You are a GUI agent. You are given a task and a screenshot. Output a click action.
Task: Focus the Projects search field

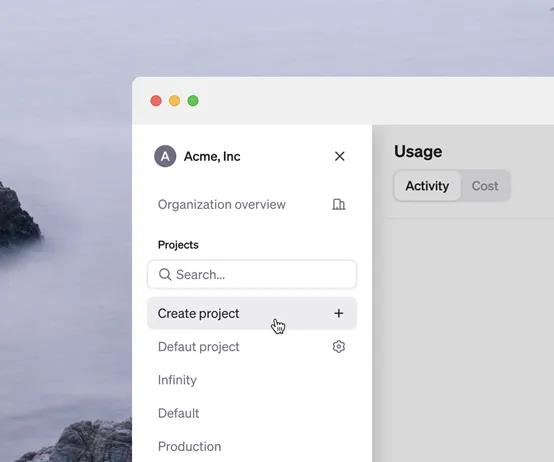pyautogui.click(x=252, y=274)
